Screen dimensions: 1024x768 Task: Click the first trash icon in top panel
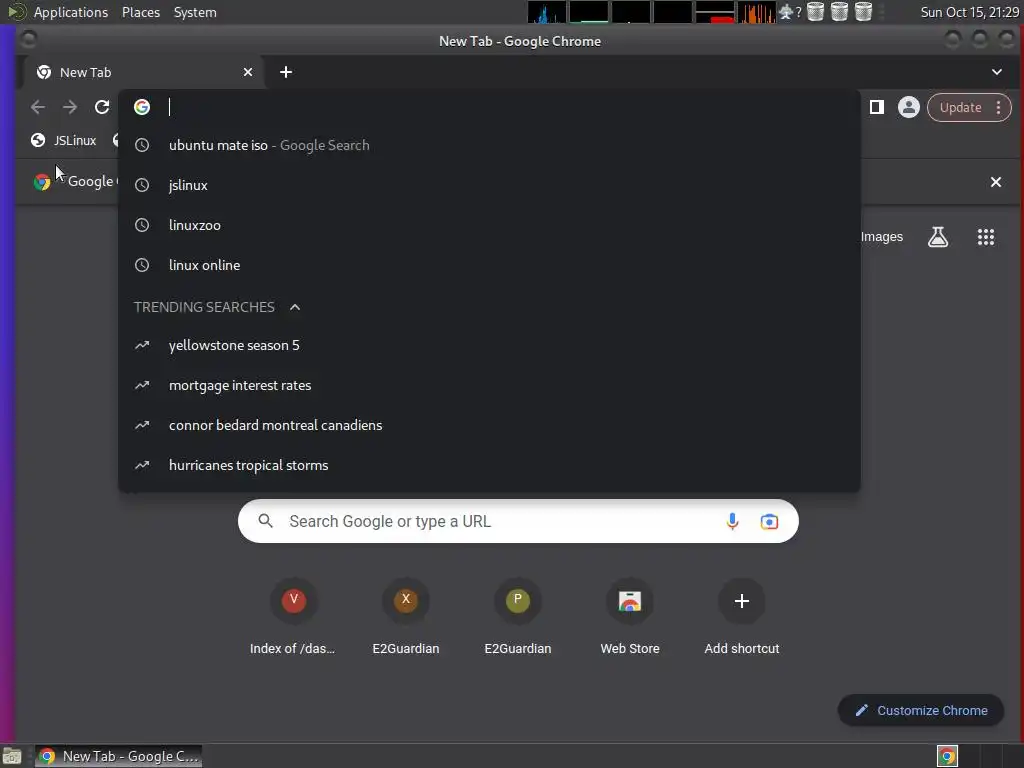tap(815, 12)
